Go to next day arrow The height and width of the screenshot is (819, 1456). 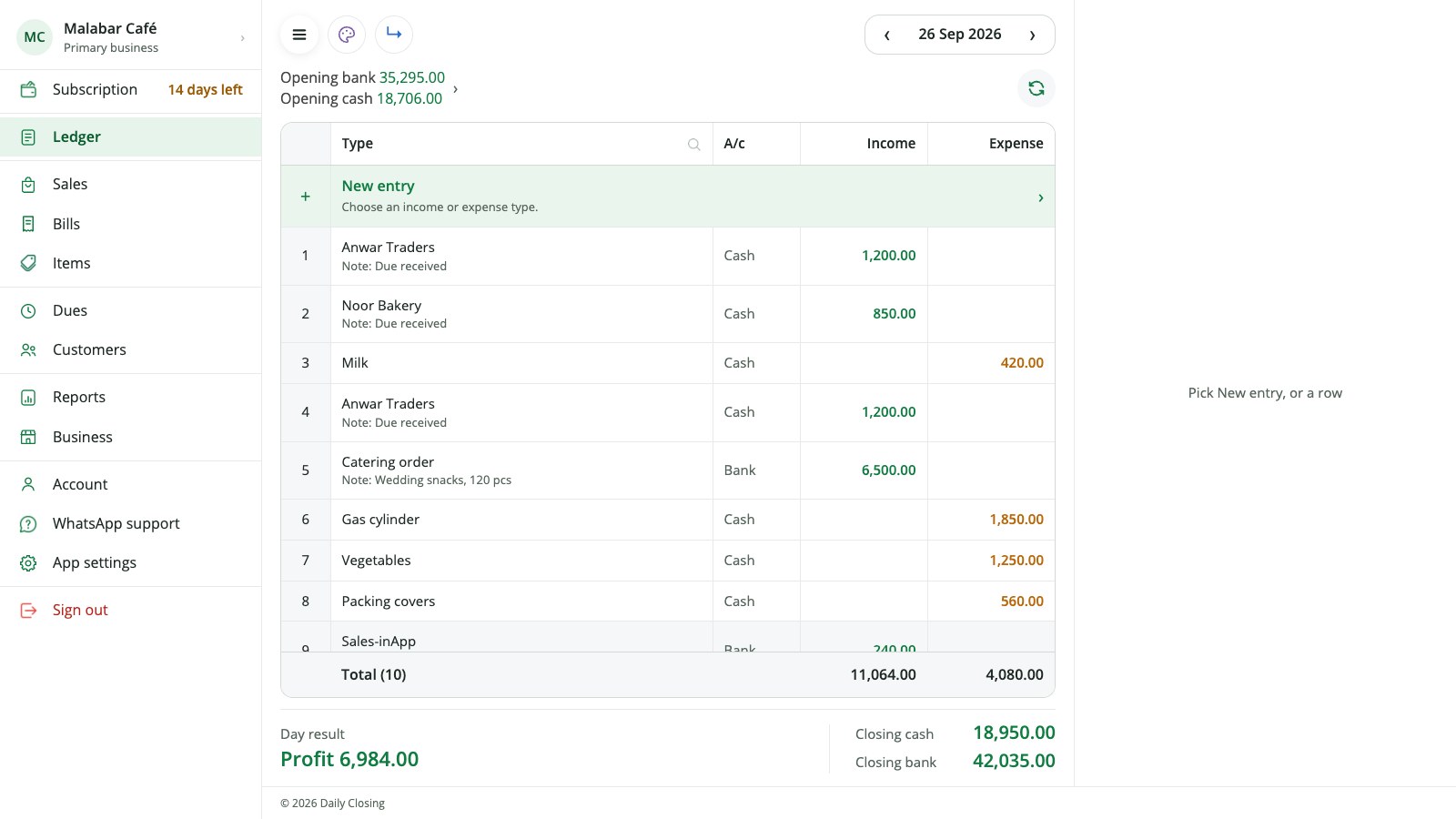1032,35
